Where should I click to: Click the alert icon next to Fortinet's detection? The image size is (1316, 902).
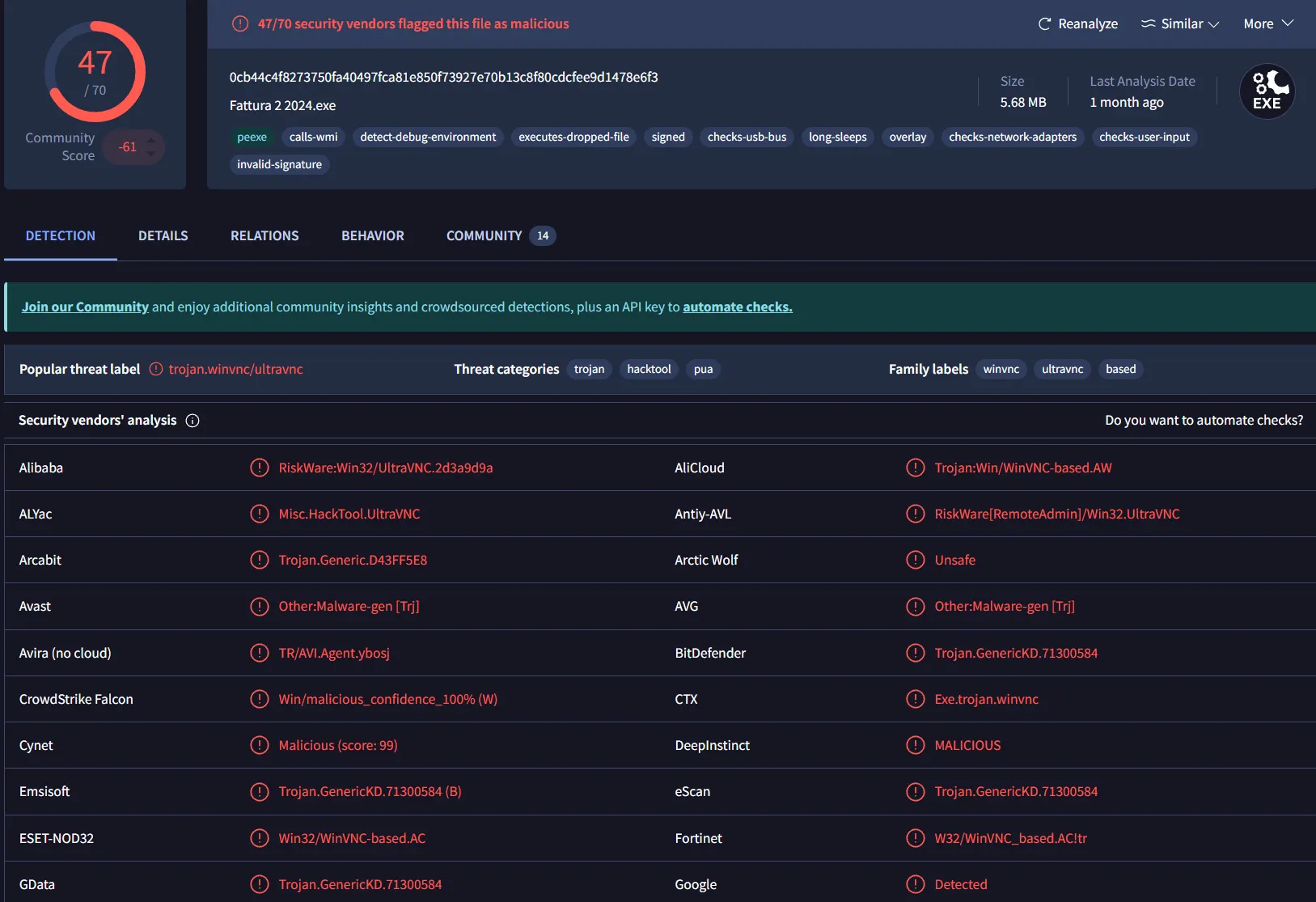coord(916,838)
